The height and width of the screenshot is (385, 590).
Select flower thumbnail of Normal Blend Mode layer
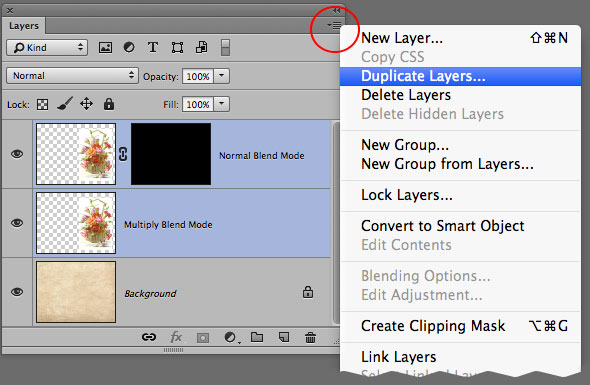point(76,154)
